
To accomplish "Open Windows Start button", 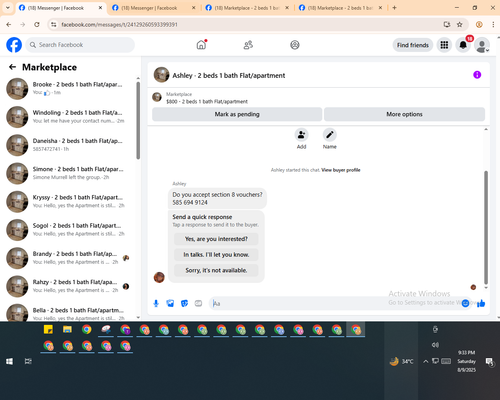I will (x=9, y=361).
